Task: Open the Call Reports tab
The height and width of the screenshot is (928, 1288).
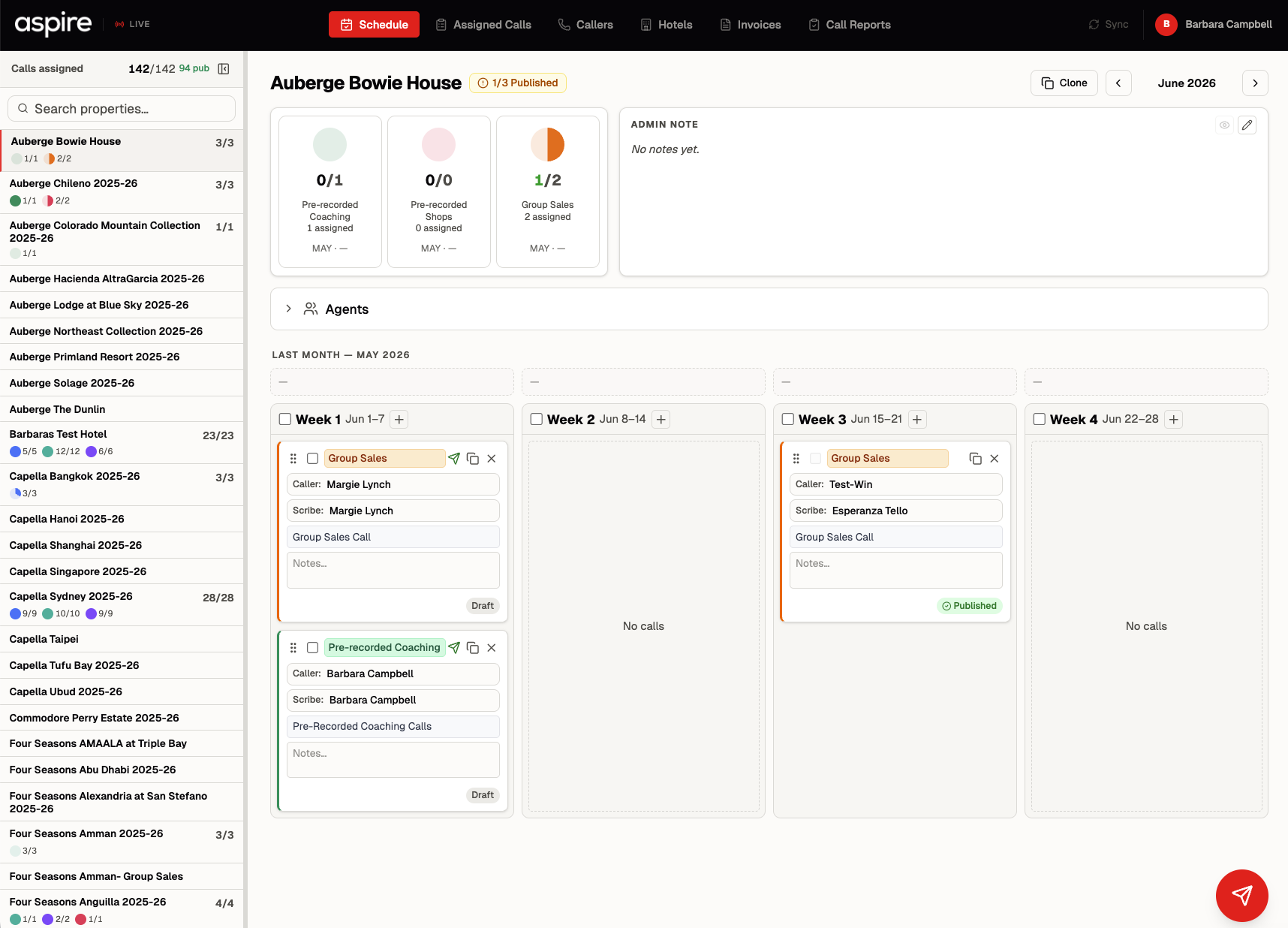Action: coord(850,25)
